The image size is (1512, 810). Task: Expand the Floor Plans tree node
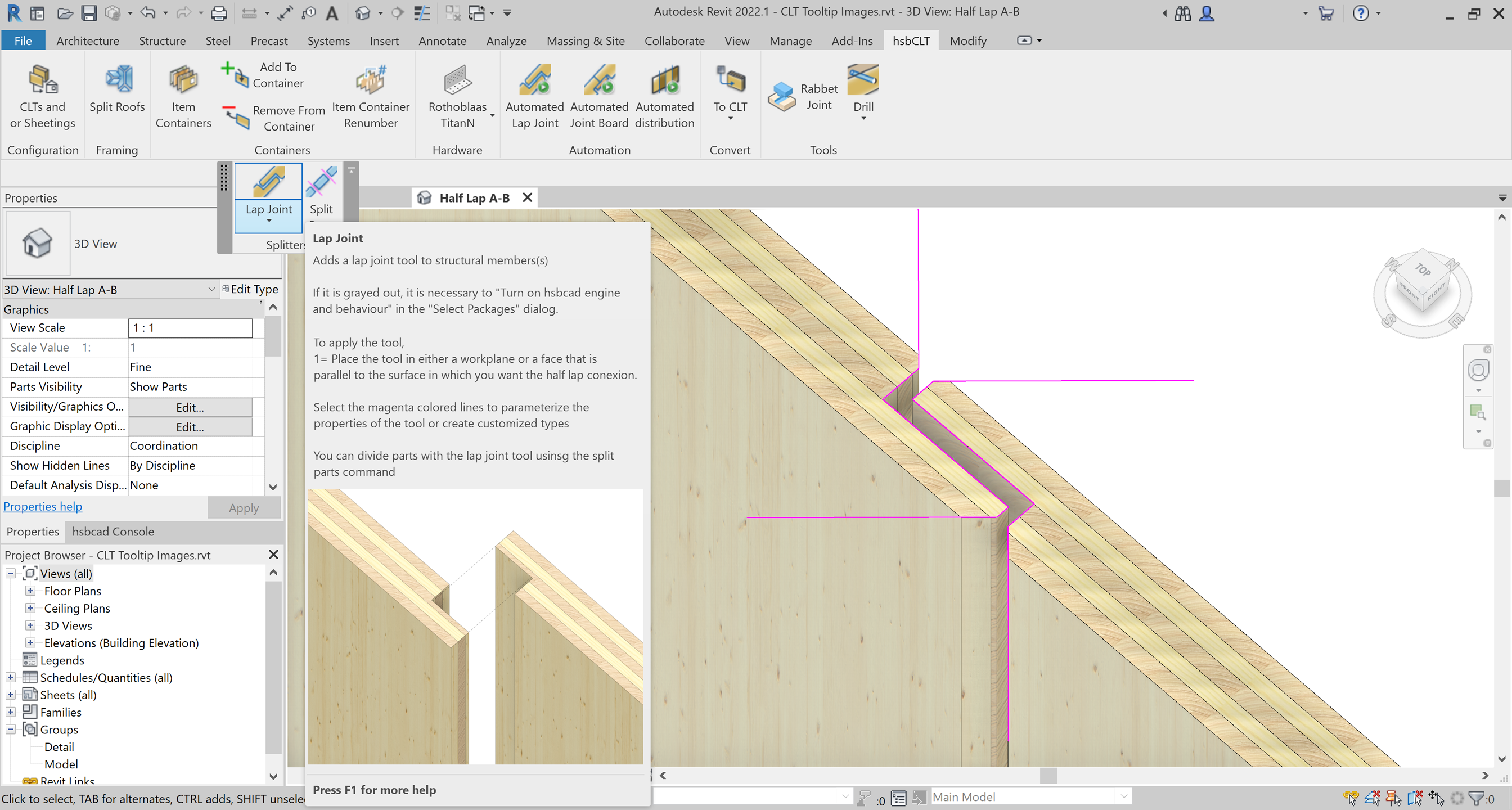tap(30, 591)
